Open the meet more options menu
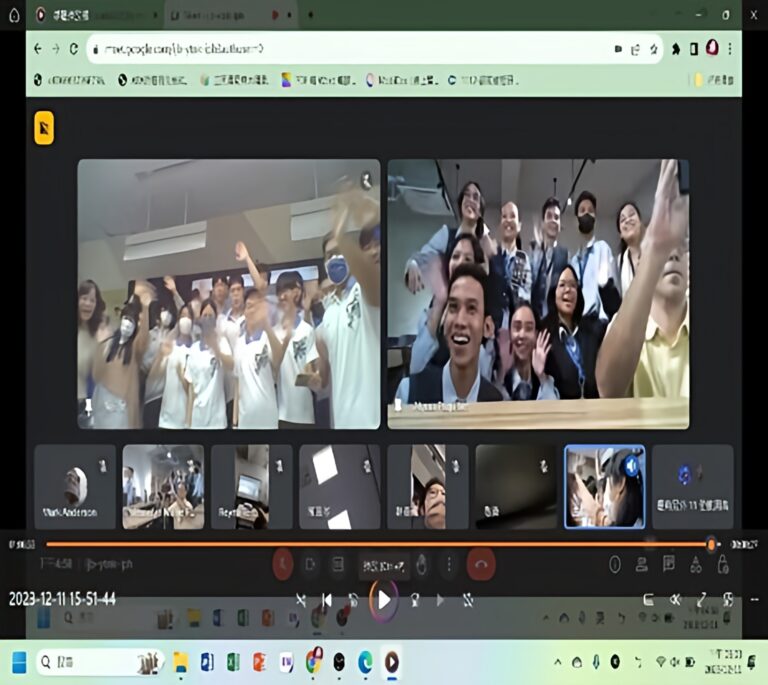The image size is (768, 685). click(449, 565)
